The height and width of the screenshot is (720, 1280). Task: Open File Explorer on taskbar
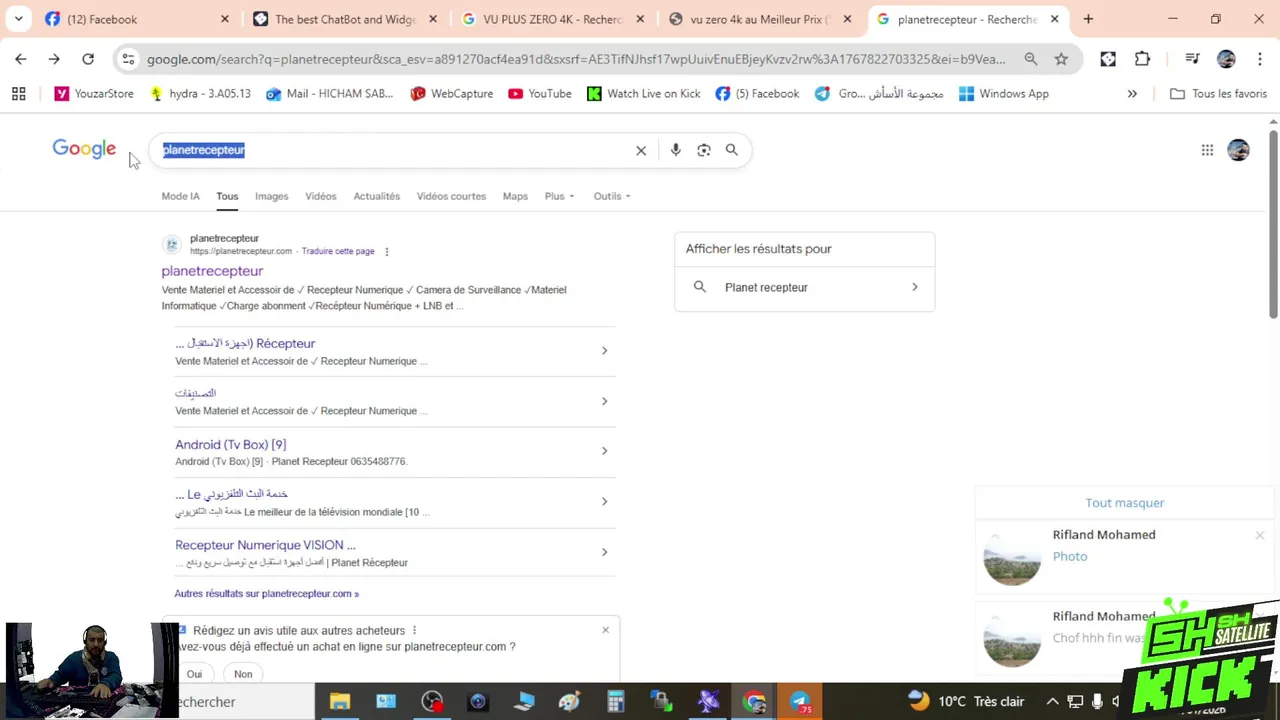(x=340, y=702)
